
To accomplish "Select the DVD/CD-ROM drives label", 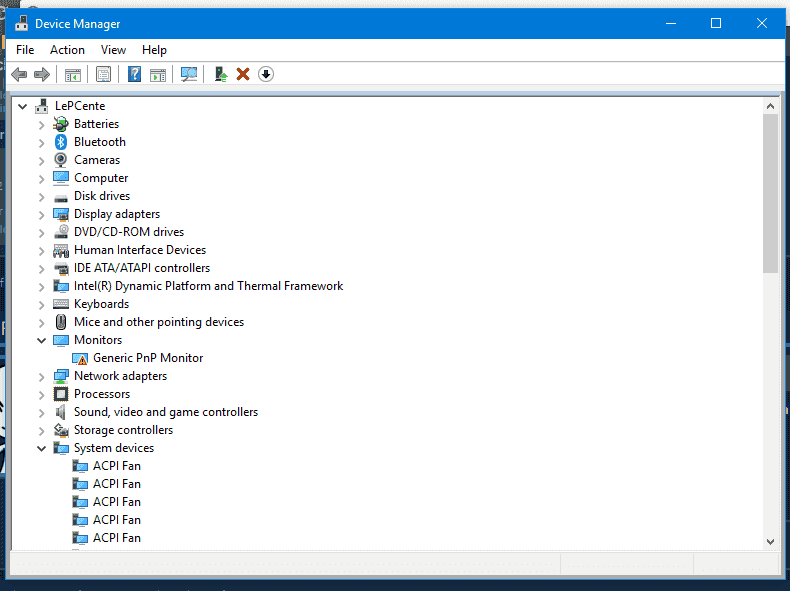I will [x=129, y=232].
